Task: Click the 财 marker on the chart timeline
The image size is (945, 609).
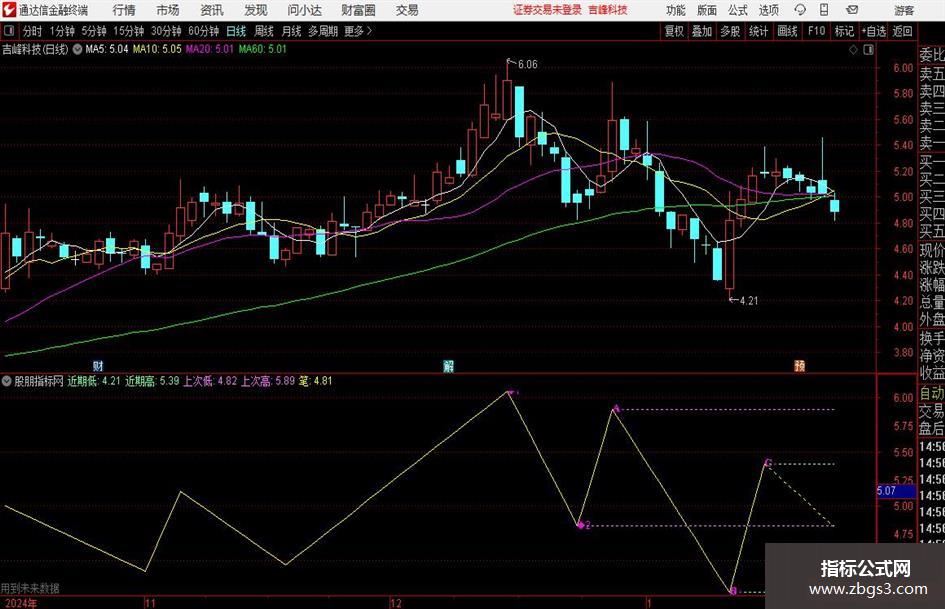Action: (98, 365)
